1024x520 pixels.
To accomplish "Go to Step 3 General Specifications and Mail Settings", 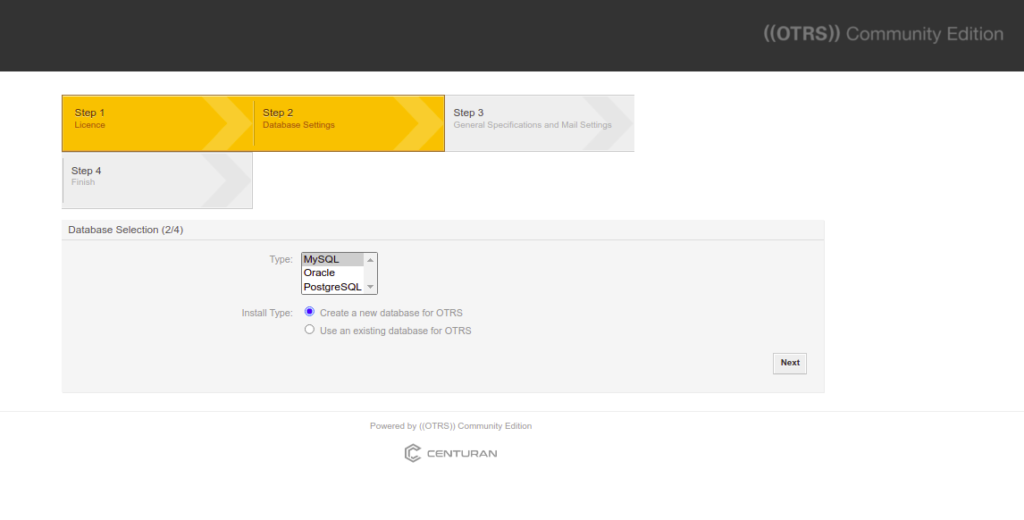I will [539, 123].
